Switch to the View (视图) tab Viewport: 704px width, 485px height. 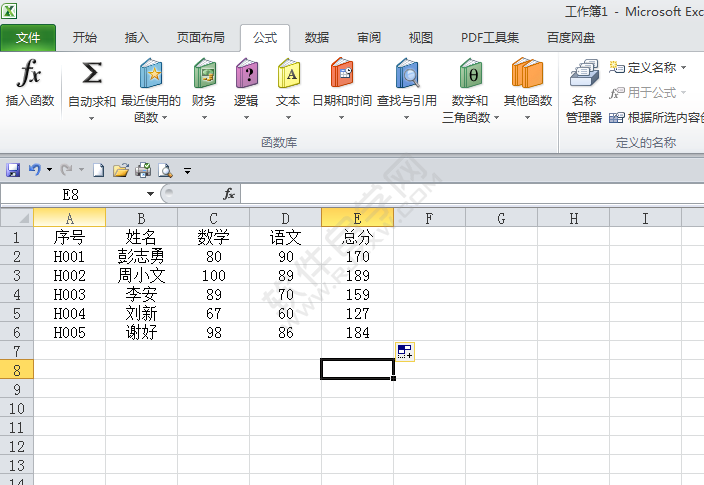421,38
